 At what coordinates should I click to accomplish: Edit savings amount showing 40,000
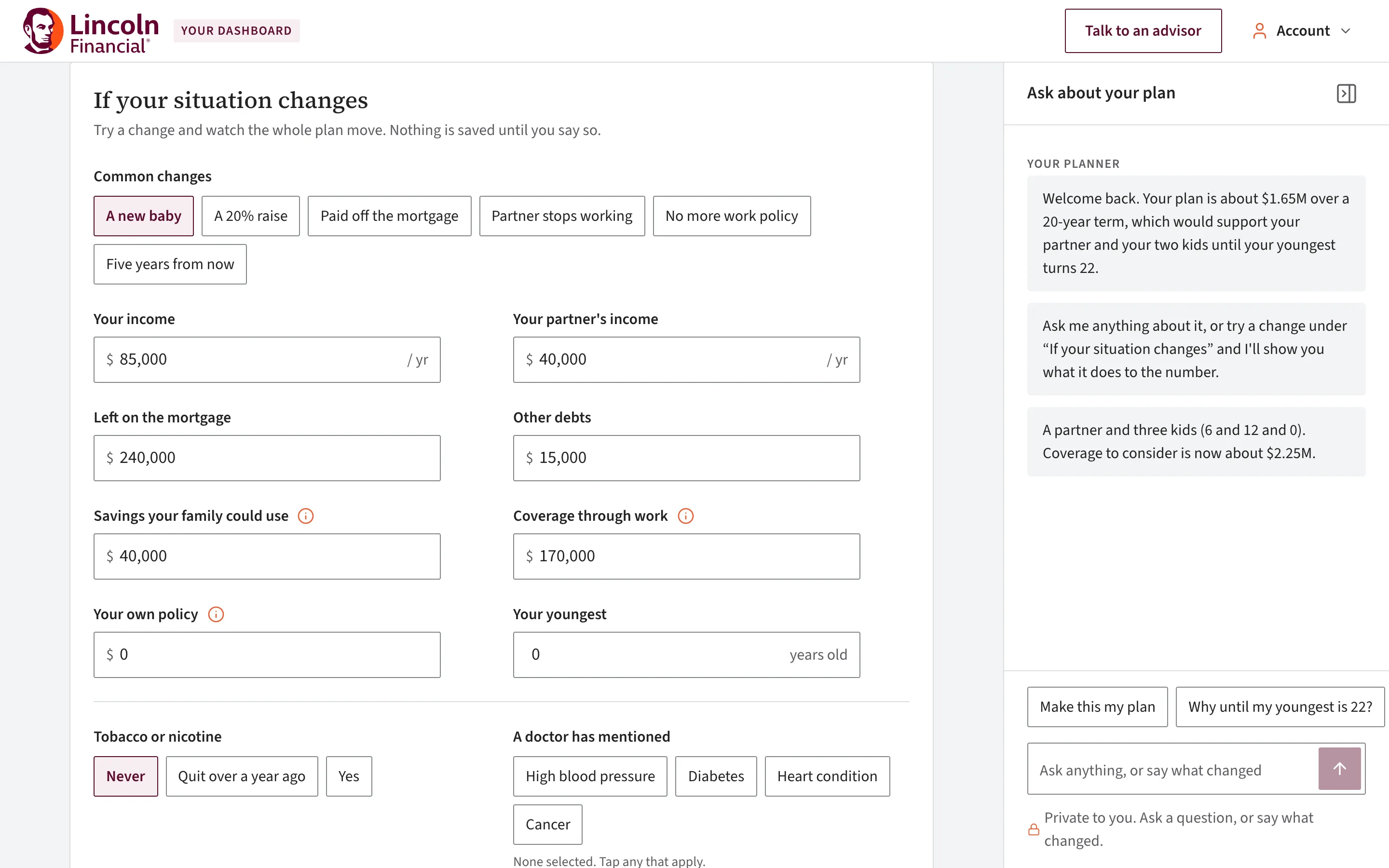pyautogui.click(x=267, y=556)
